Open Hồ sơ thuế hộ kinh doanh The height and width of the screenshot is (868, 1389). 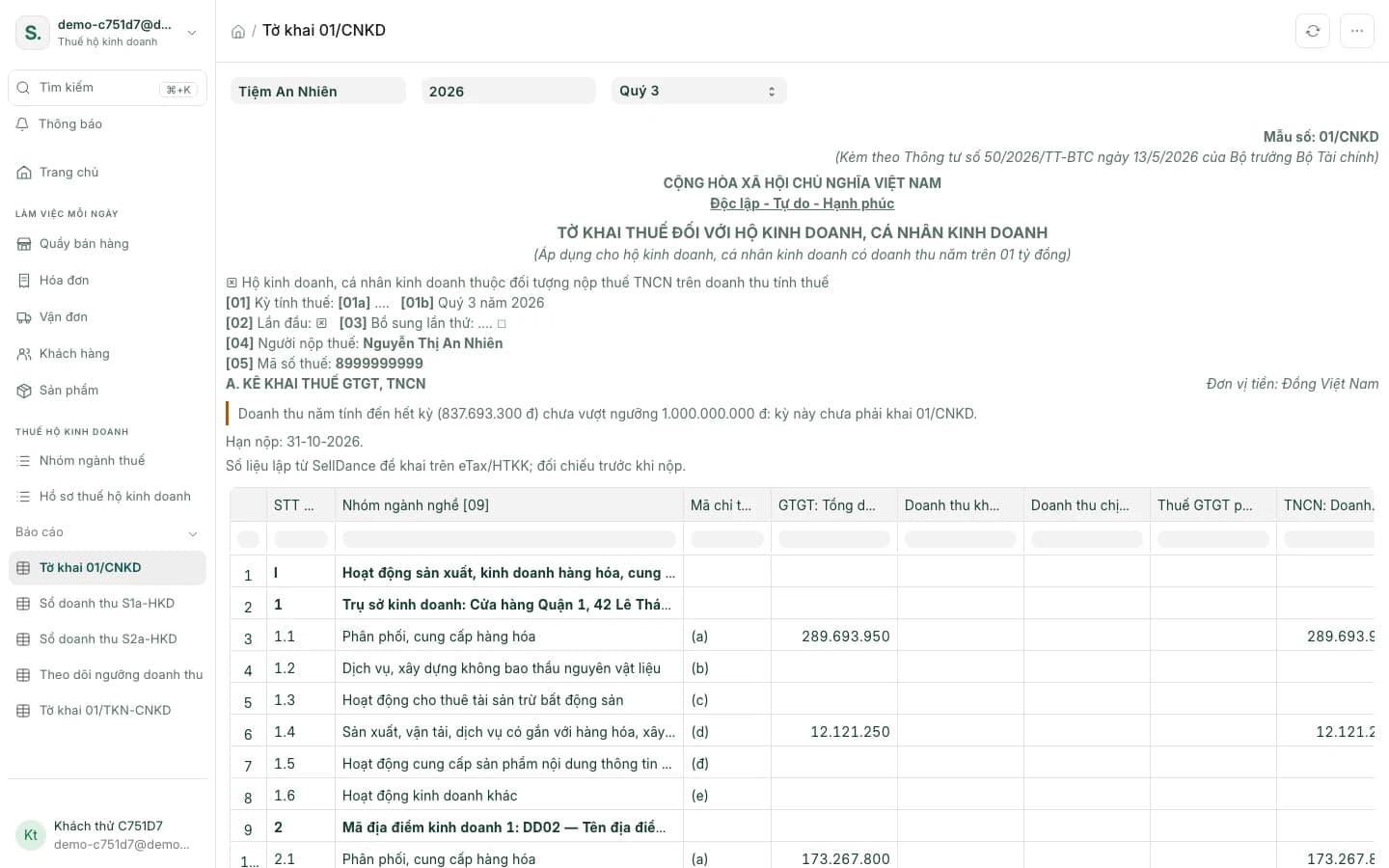click(x=107, y=497)
